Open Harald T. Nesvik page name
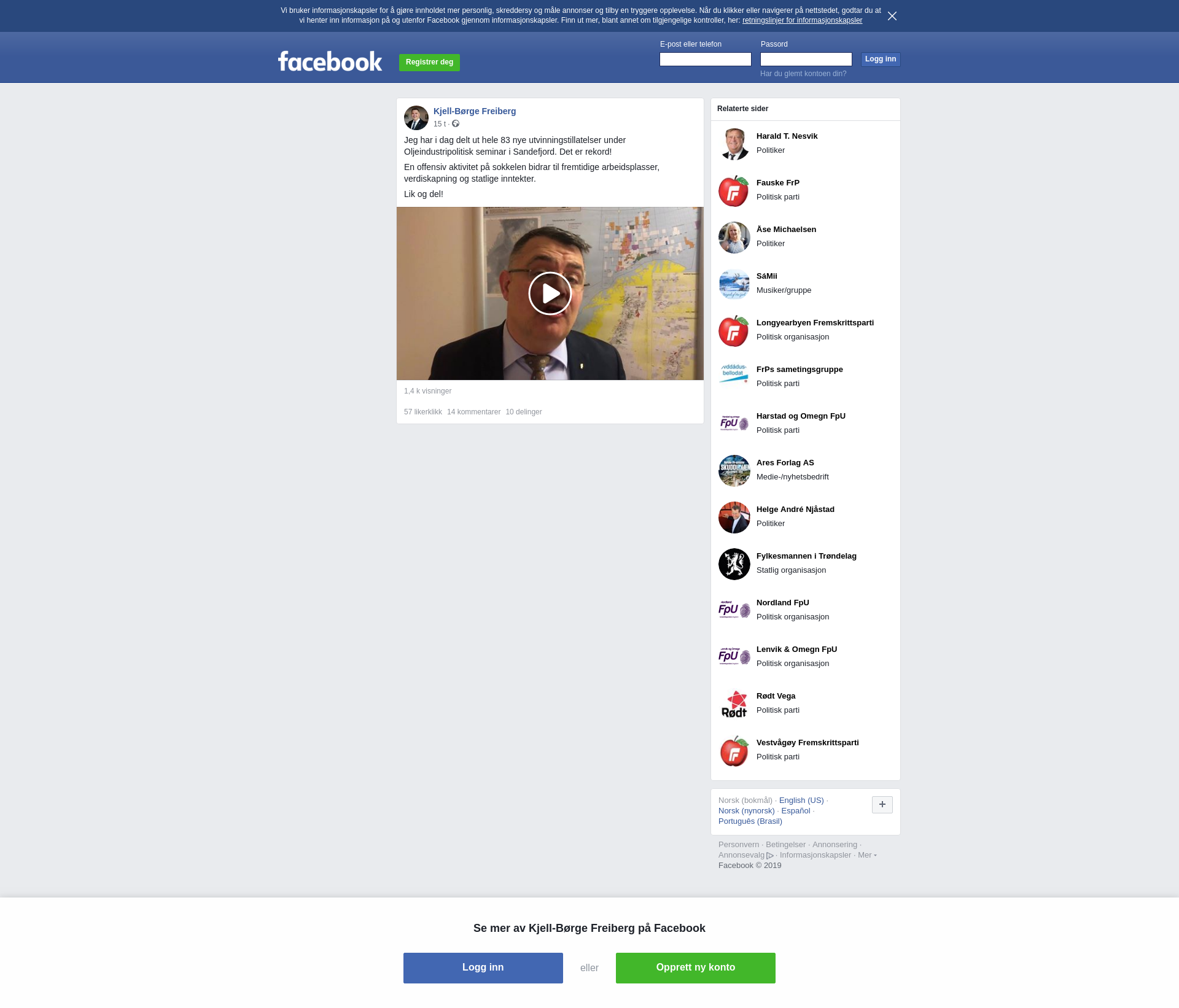Viewport: 1179px width, 1008px height. coord(787,136)
